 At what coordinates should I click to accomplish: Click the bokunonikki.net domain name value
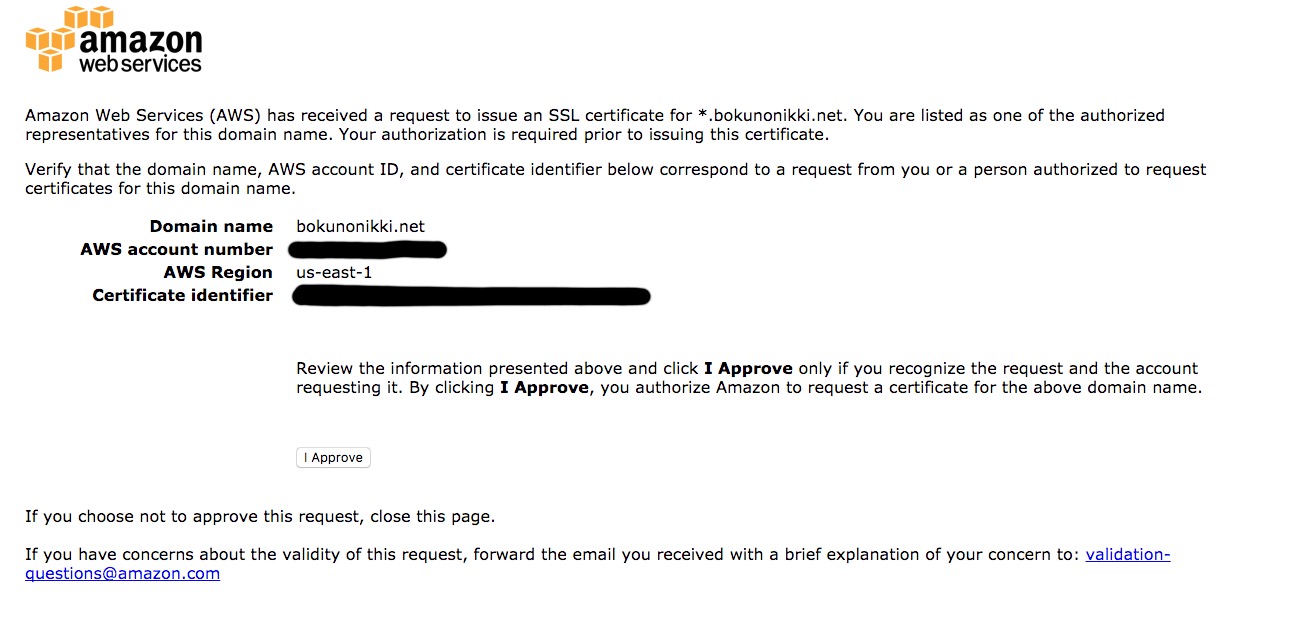(x=360, y=226)
